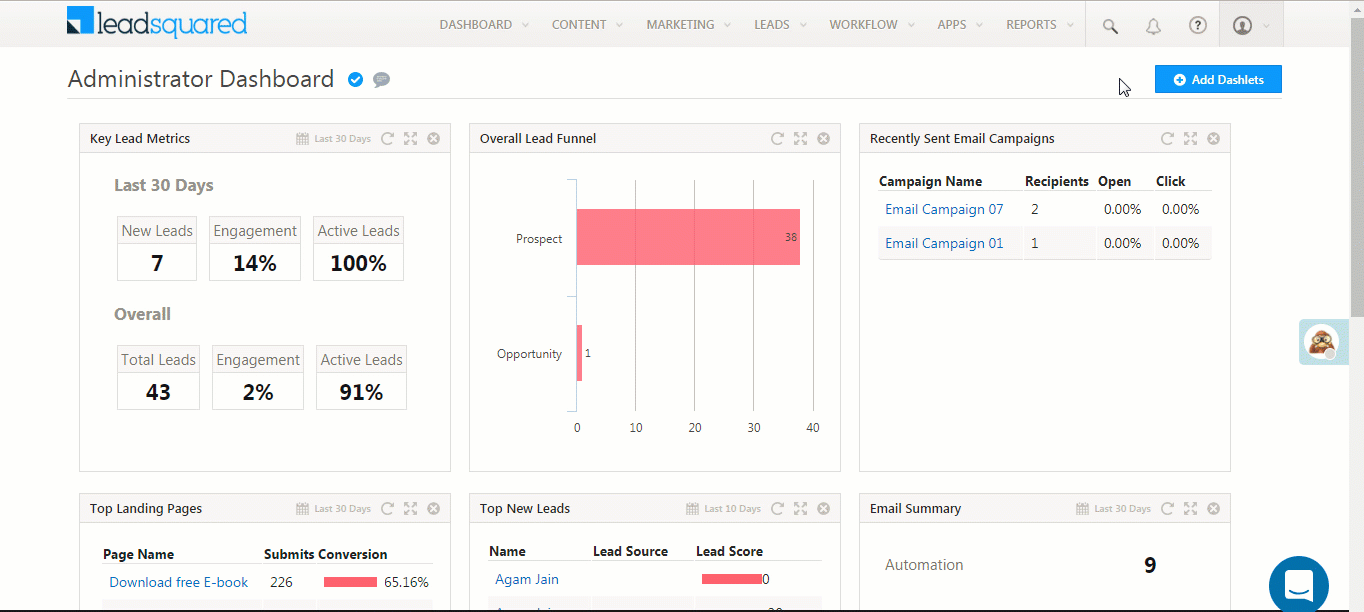Click the calendar icon in Top New Leads

click(692, 509)
